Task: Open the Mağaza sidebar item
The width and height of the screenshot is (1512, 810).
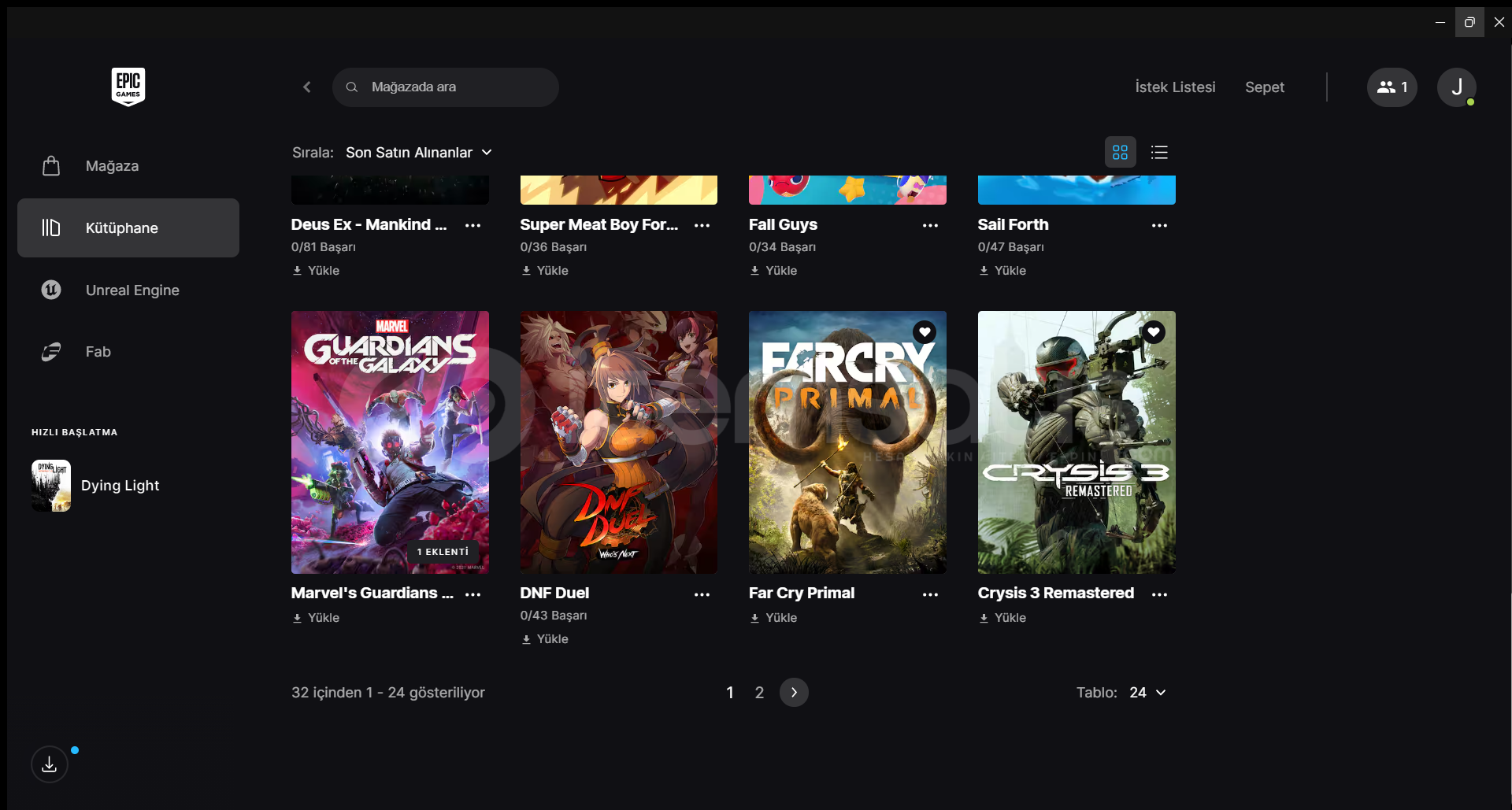Action: pyautogui.click(x=128, y=166)
